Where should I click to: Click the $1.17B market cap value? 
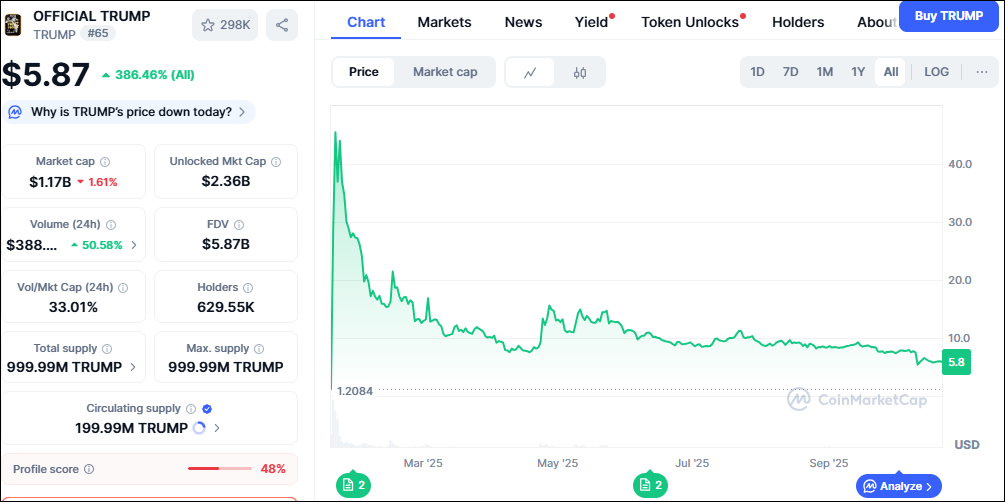[x=50, y=182]
